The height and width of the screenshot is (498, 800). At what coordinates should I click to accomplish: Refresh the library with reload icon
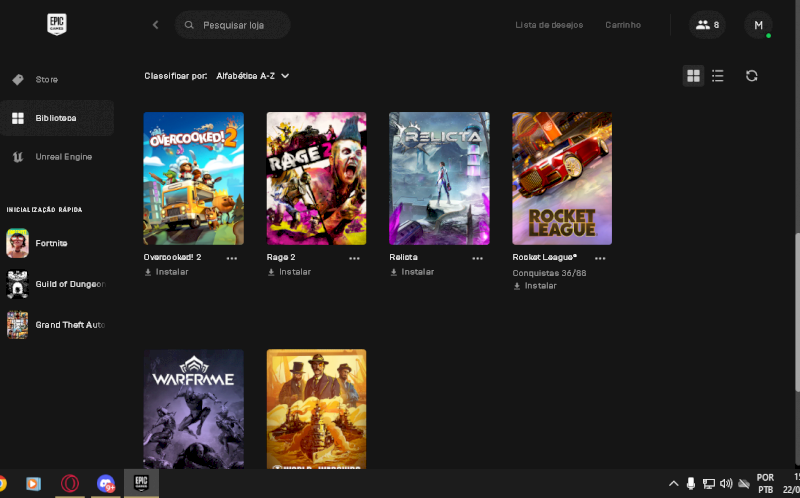751,76
